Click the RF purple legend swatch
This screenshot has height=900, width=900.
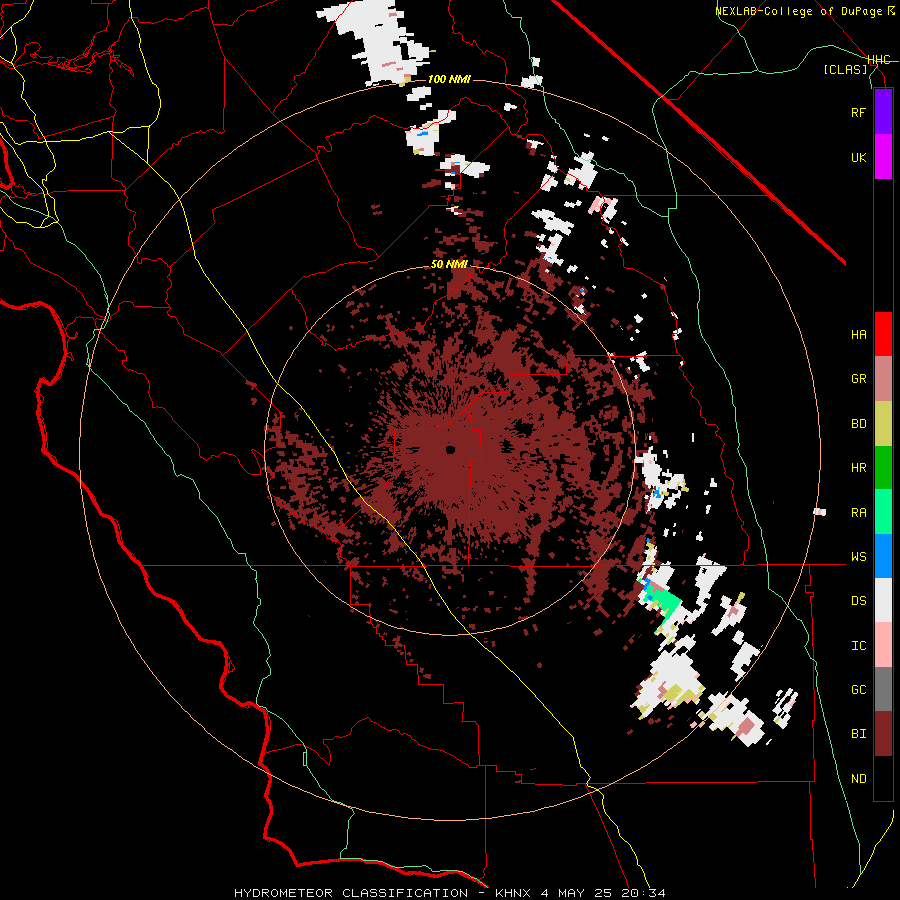[883, 112]
